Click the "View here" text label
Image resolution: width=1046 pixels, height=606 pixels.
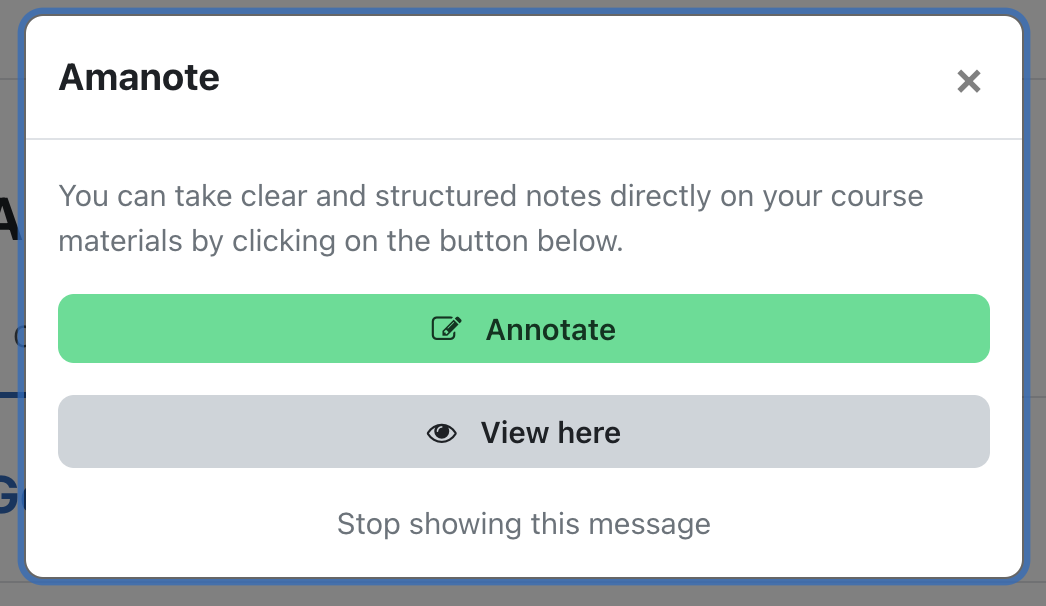point(550,433)
